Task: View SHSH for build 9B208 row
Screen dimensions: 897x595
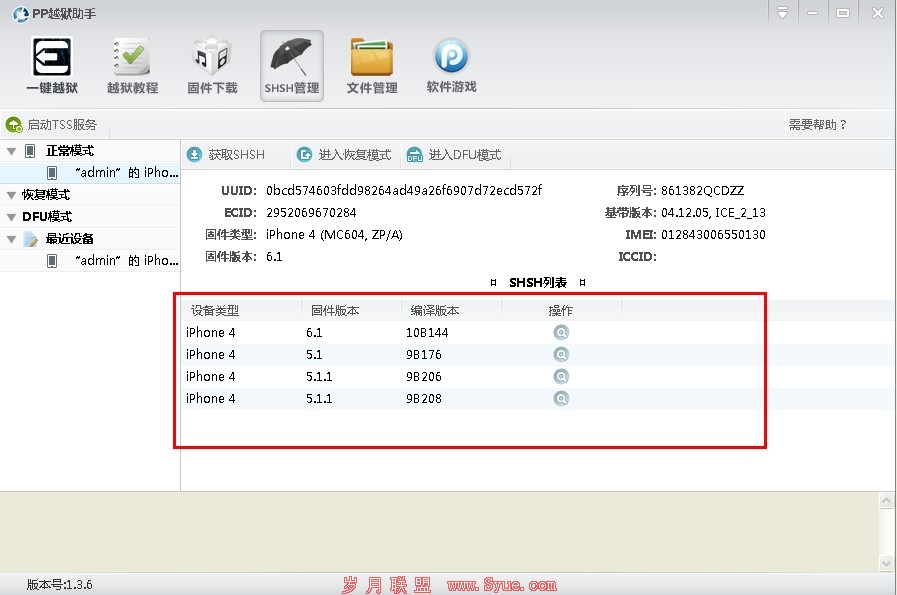Action: (x=561, y=398)
